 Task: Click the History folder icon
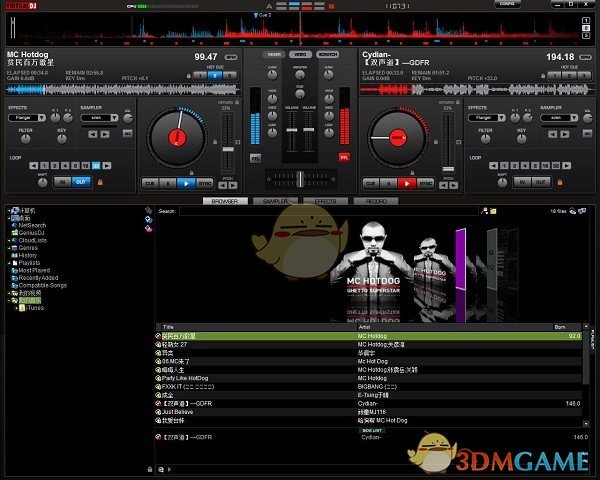(15, 255)
